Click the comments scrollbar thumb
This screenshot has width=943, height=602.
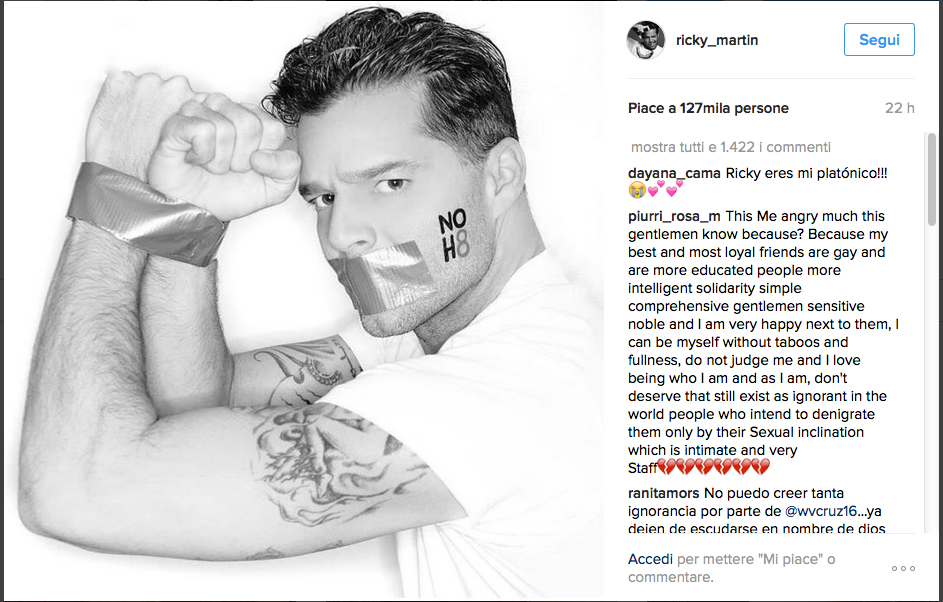click(x=932, y=179)
